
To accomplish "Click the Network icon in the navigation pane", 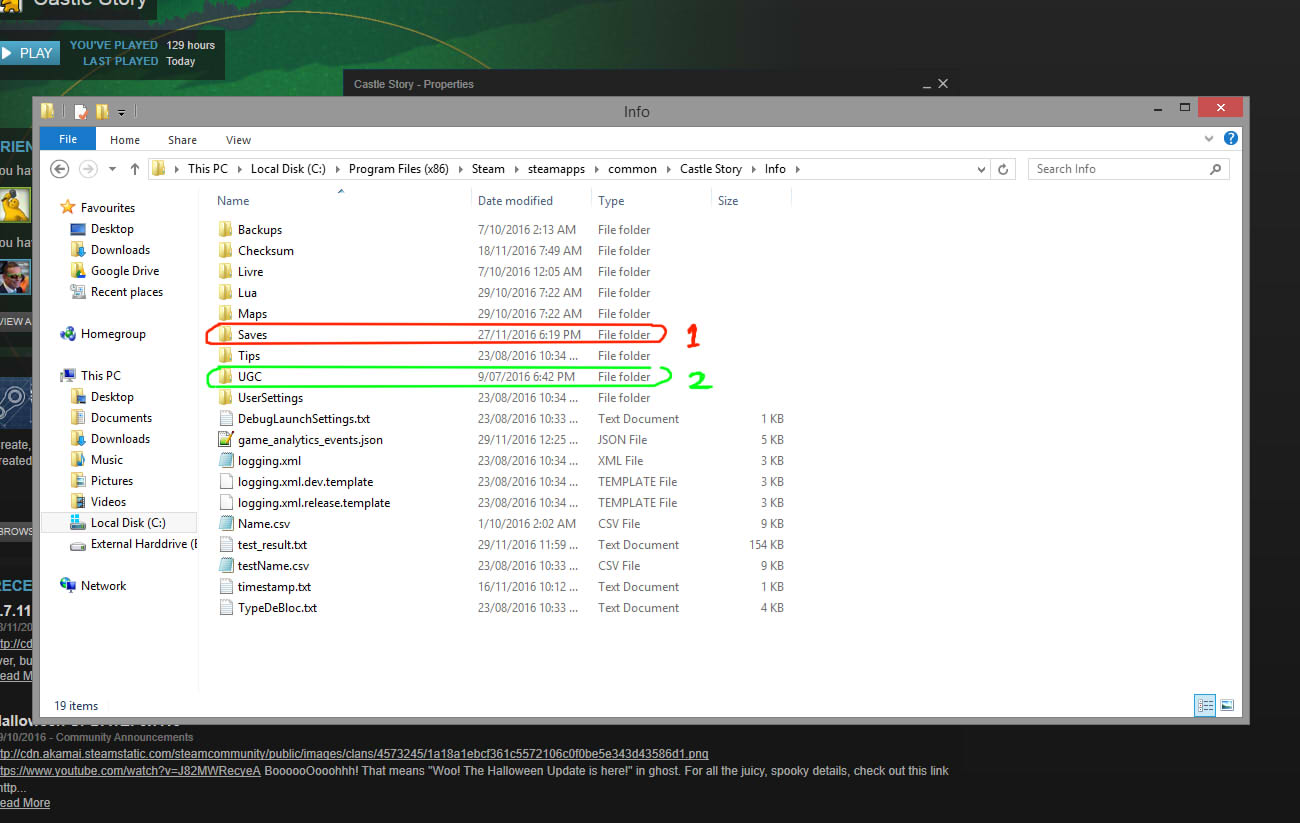I will 68,586.
